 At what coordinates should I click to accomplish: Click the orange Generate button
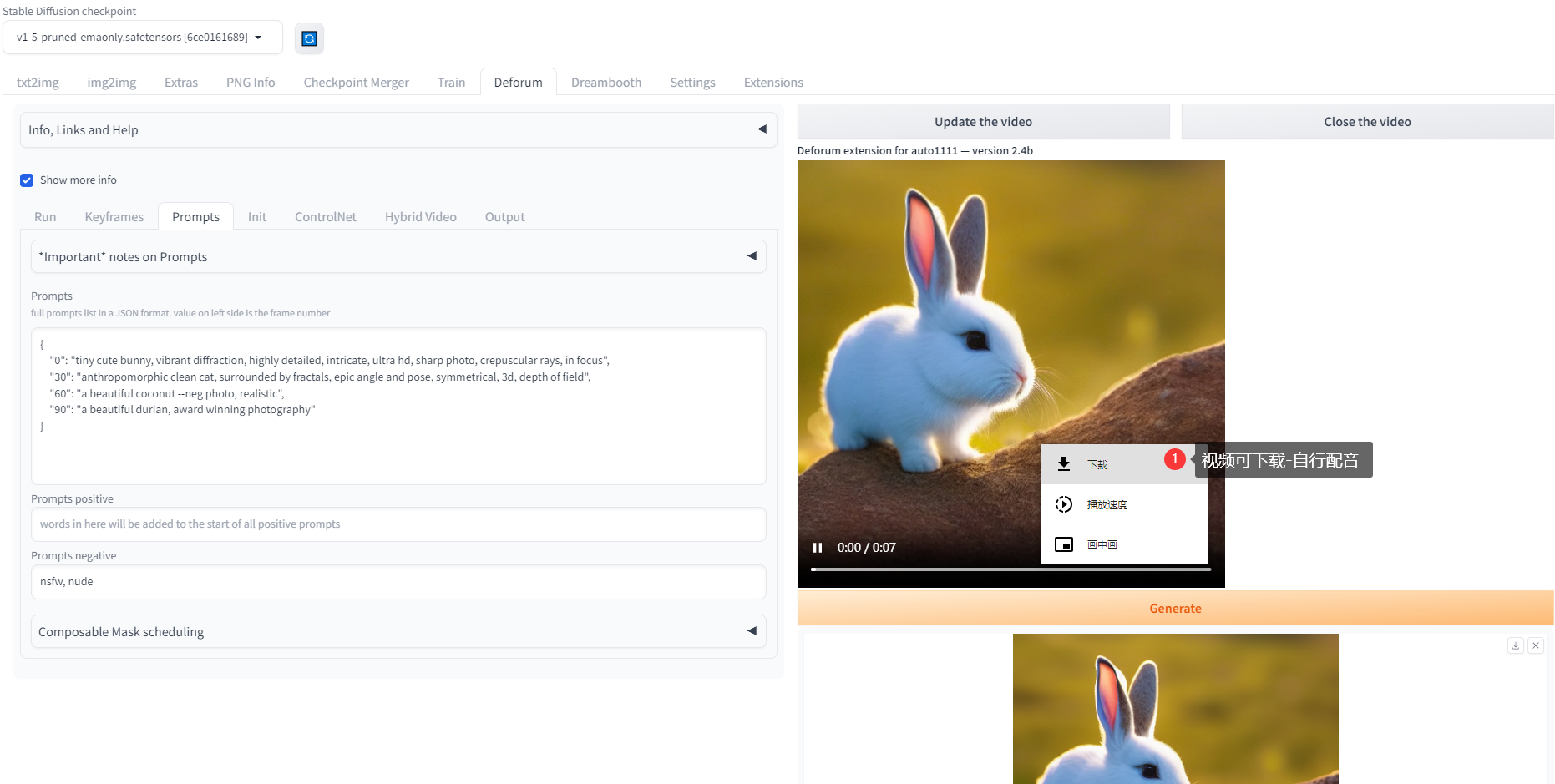click(1176, 609)
